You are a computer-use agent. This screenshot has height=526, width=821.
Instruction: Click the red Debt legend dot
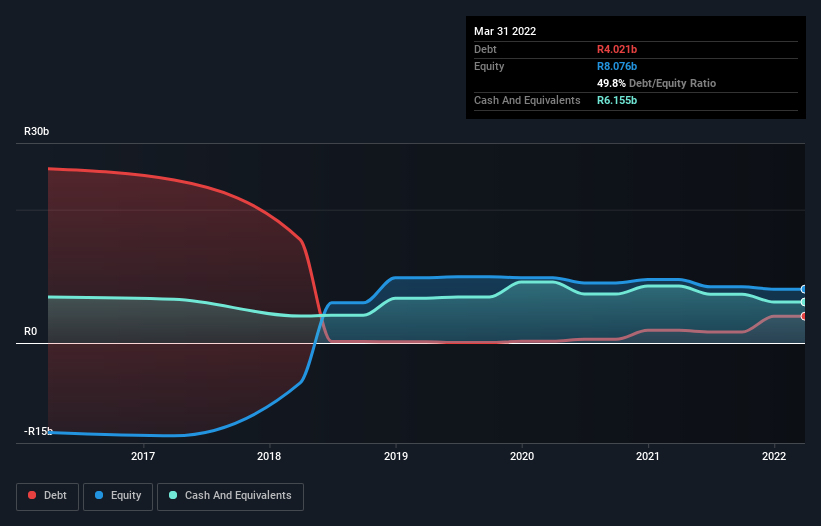coord(32,495)
